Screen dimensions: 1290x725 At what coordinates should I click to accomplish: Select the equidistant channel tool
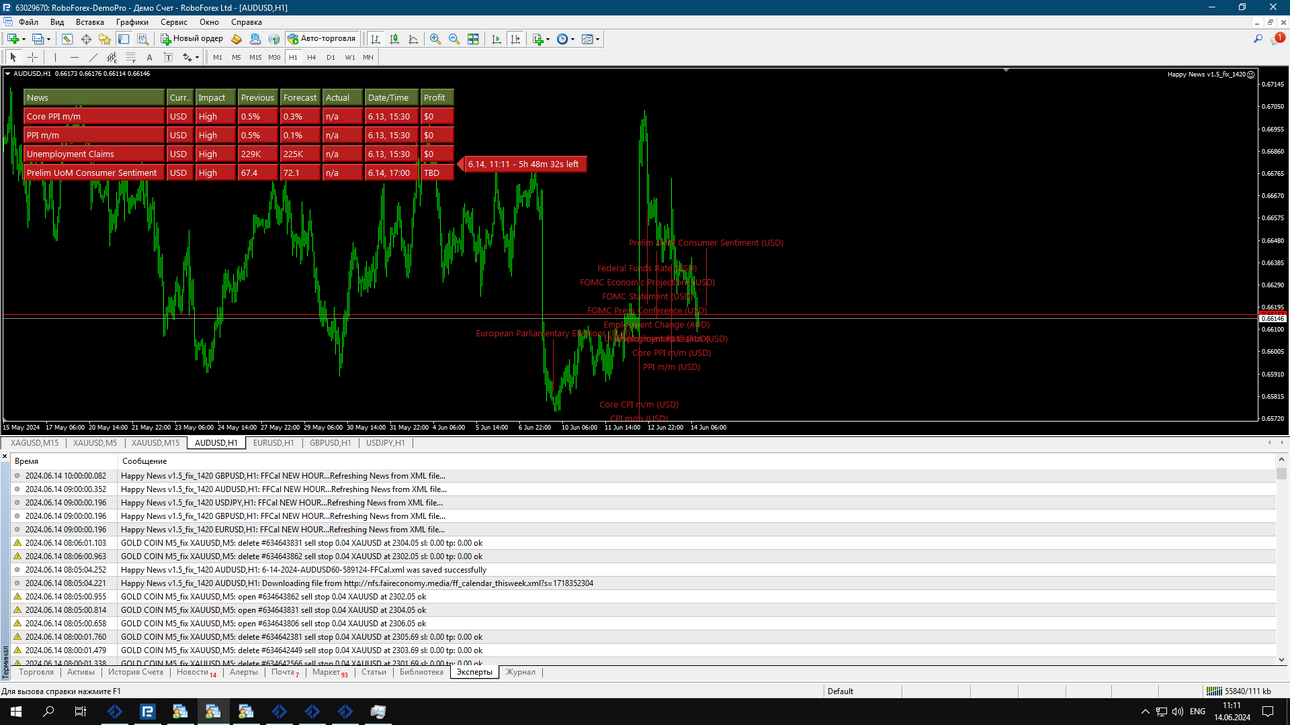tap(112, 57)
